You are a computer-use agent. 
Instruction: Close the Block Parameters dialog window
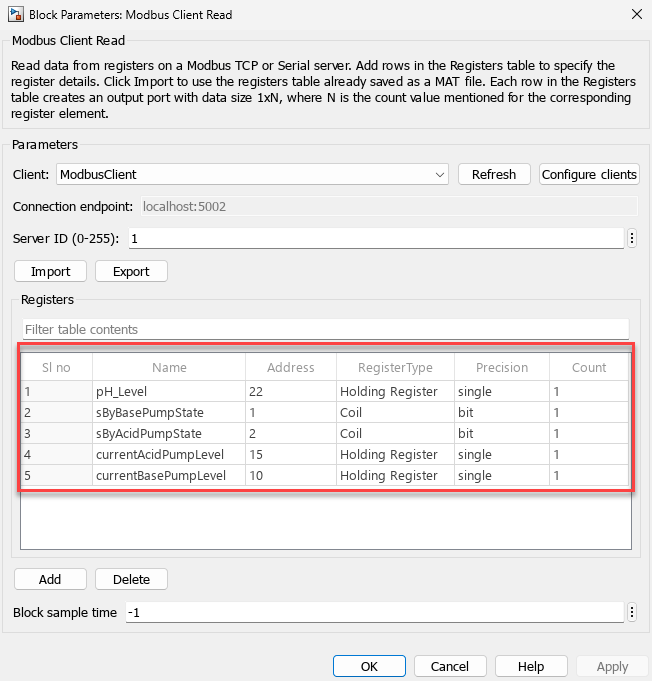coord(636,14)
